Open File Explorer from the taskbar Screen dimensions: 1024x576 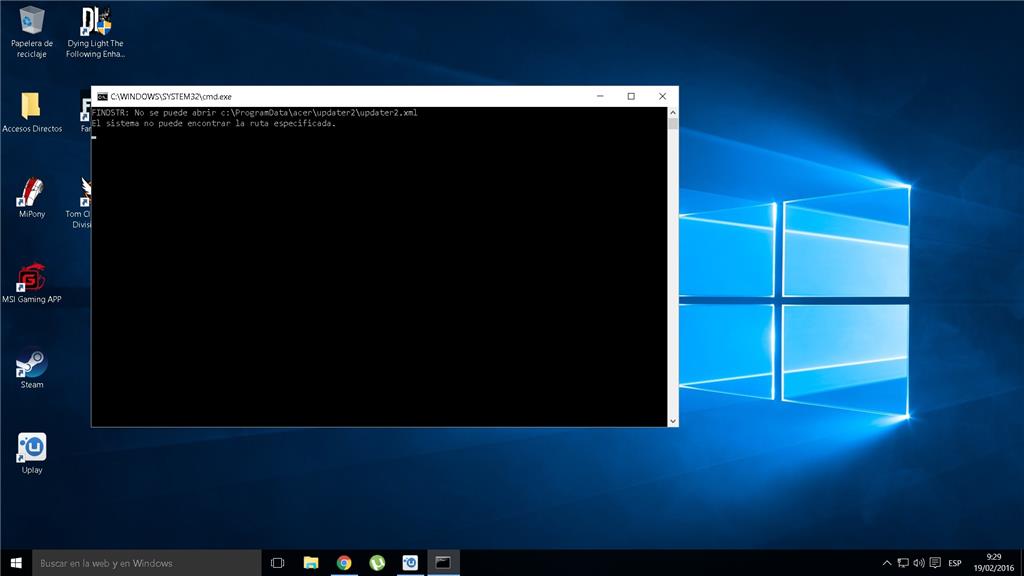[x=311, y=563]
